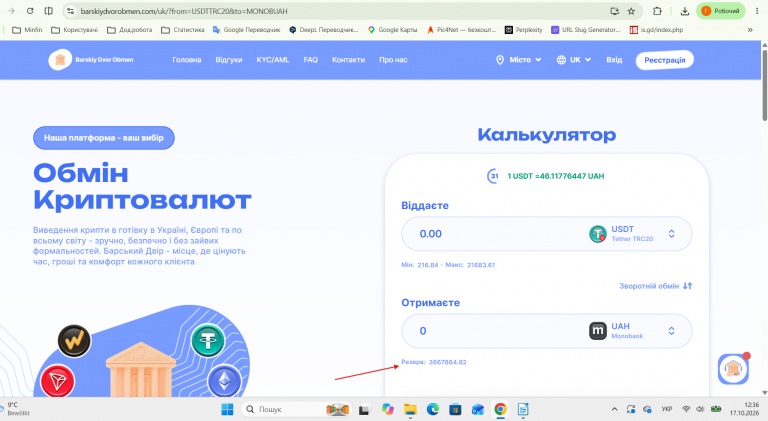
Task: Reload the page with the refresh icon
Action: 30,11
